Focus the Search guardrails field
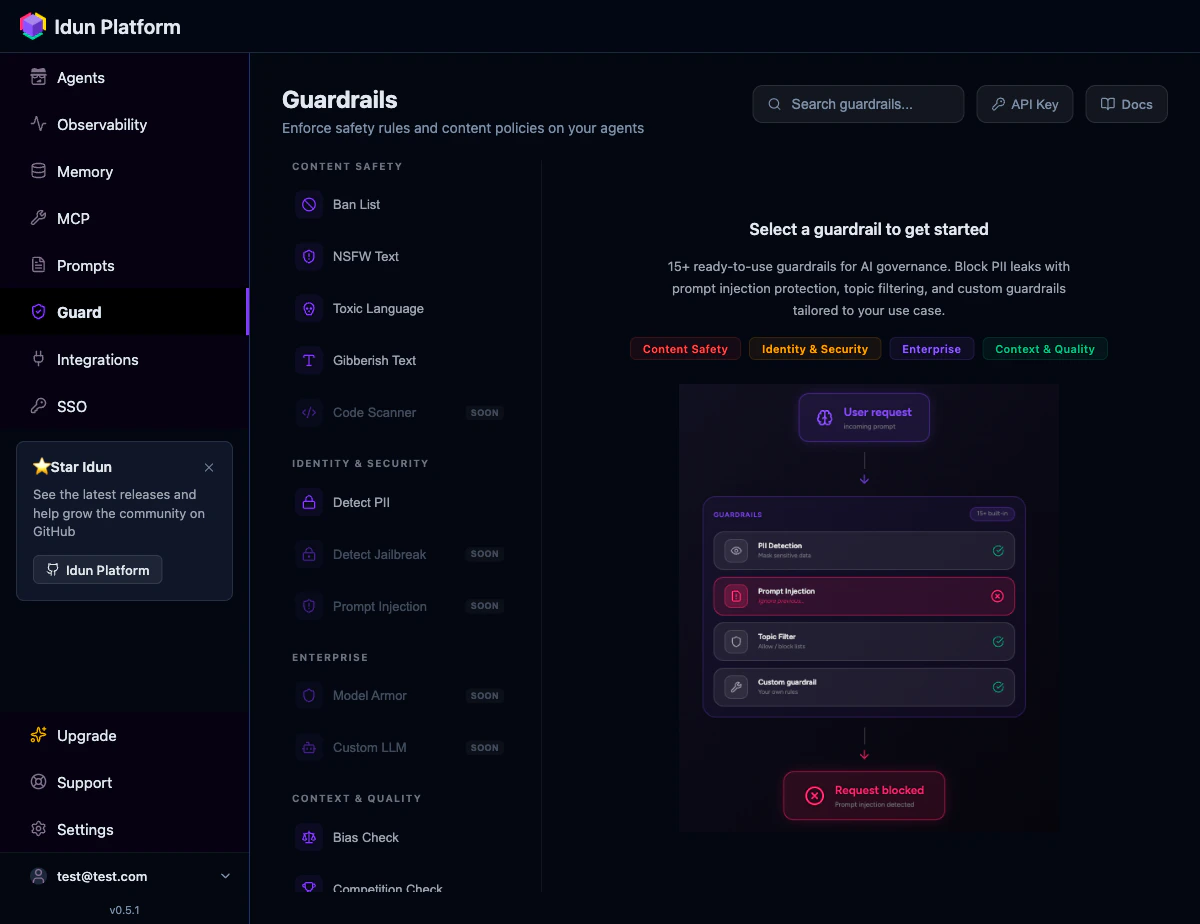Screen dimensions: 1200x924 (858, 104)
